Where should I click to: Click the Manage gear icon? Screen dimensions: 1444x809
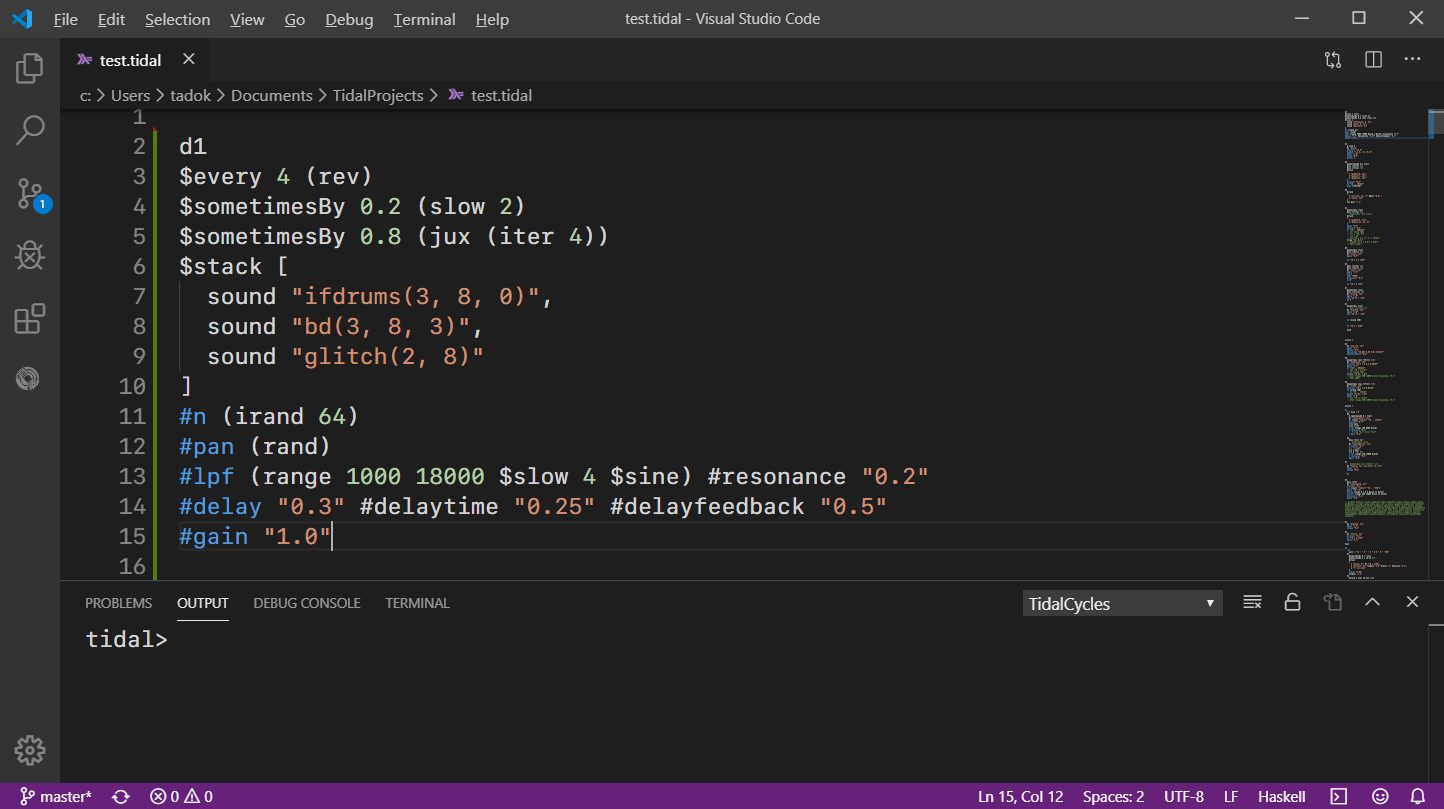click(x=30, y=750)
